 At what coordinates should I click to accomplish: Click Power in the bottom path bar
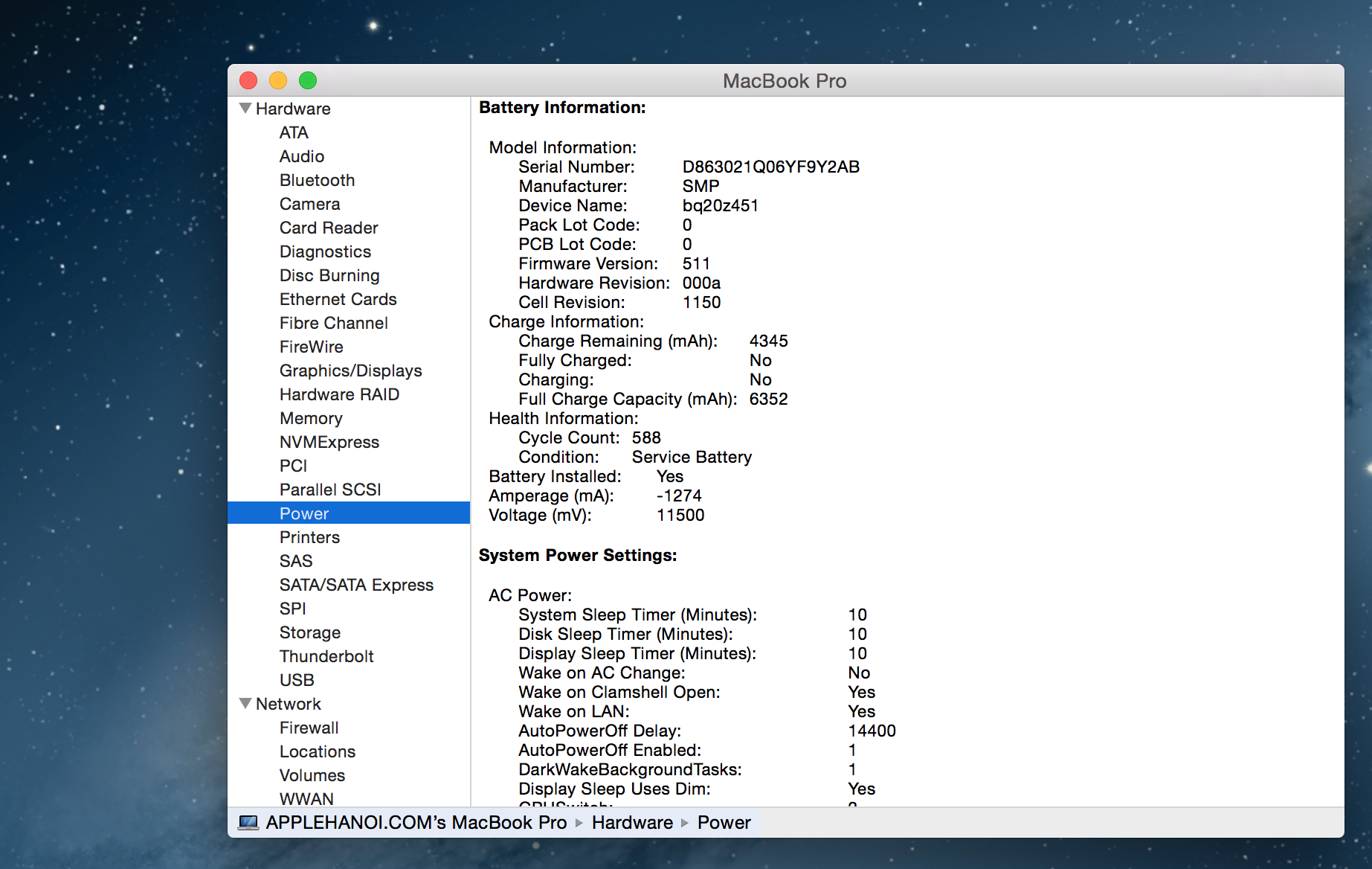pyautogui.click(x=724, y=822)
